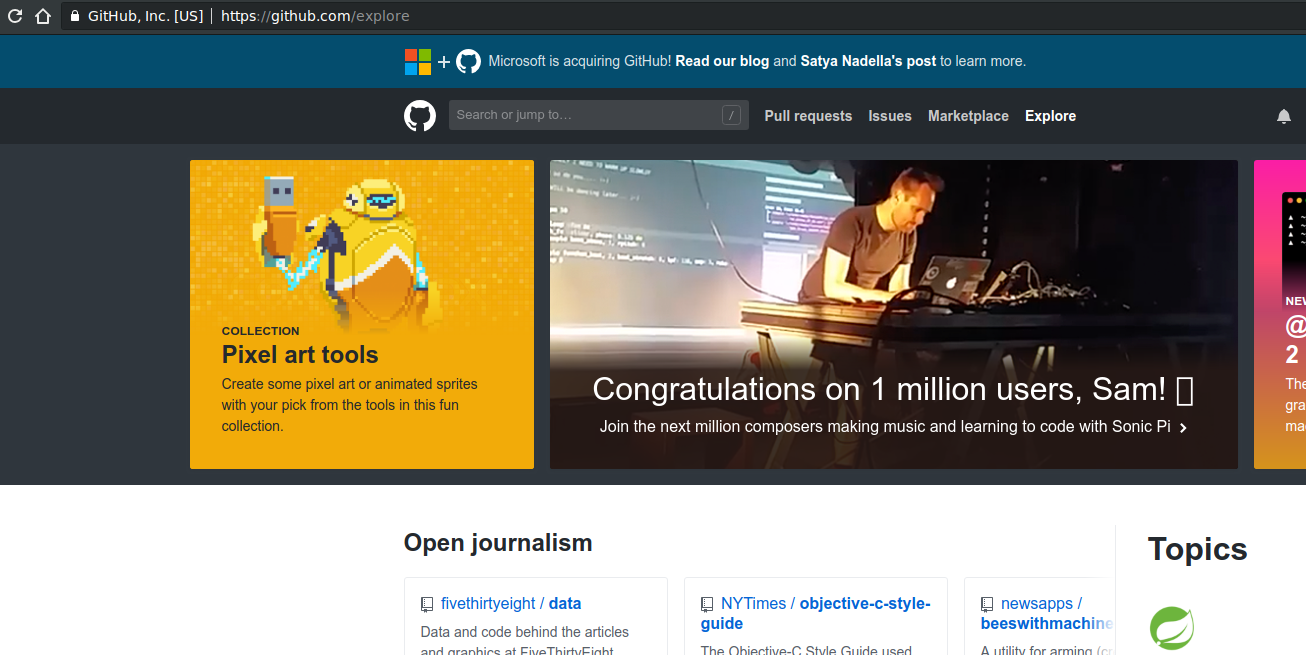1306x655 pixels.
Task: Go to browser home icon
Action: (42, 16)
